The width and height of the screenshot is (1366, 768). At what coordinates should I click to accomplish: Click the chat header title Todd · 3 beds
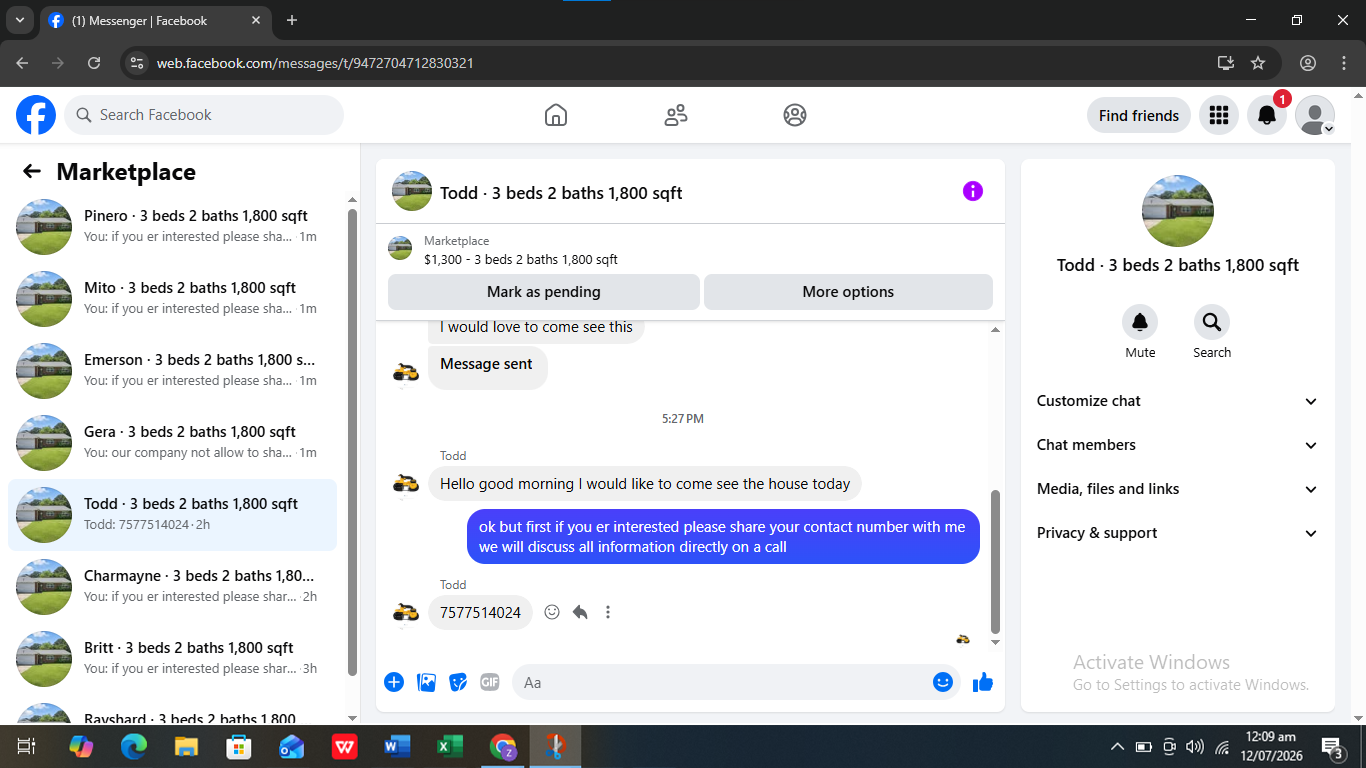[561, 193]
